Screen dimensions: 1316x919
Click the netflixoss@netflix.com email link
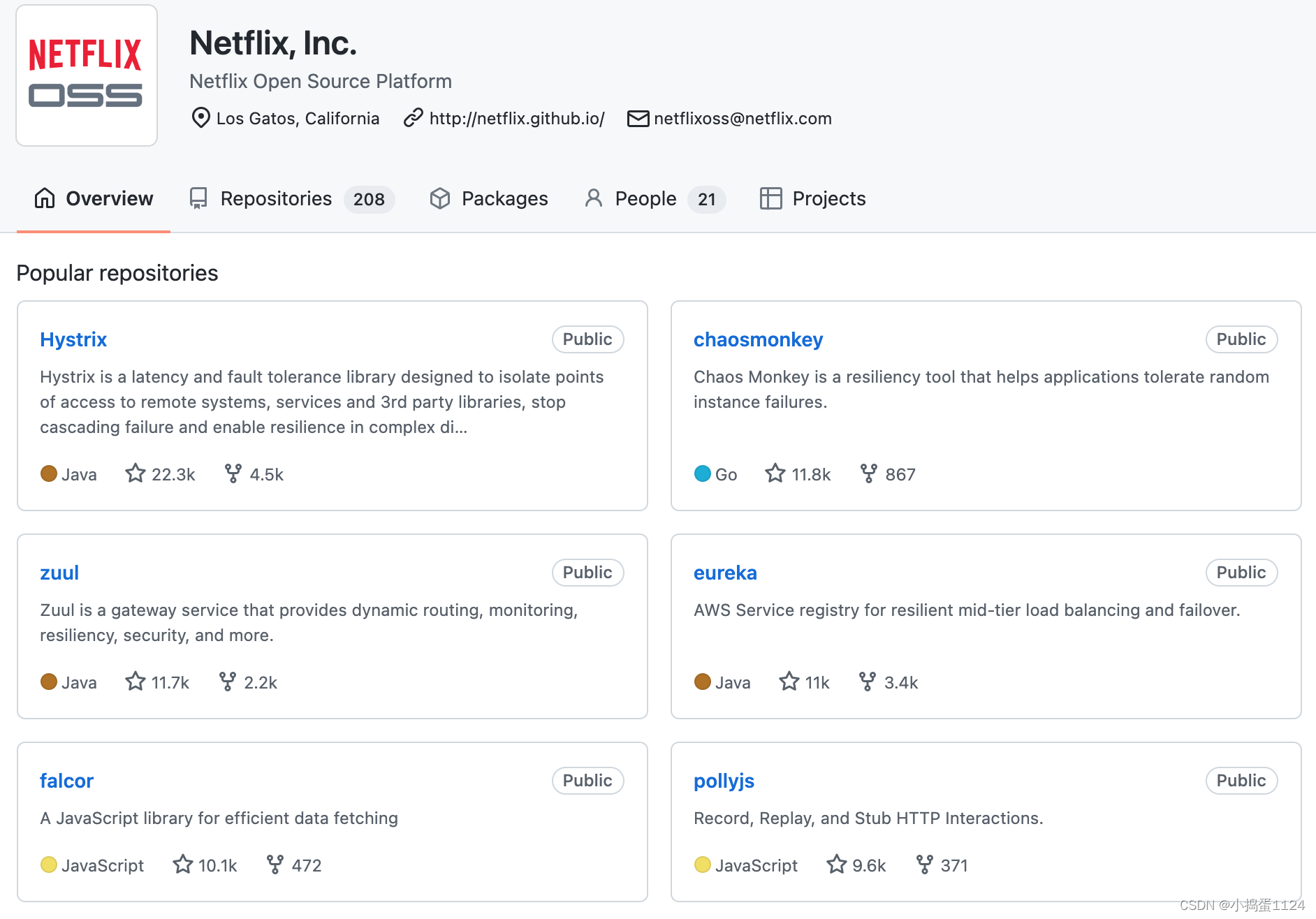(742, 119)
